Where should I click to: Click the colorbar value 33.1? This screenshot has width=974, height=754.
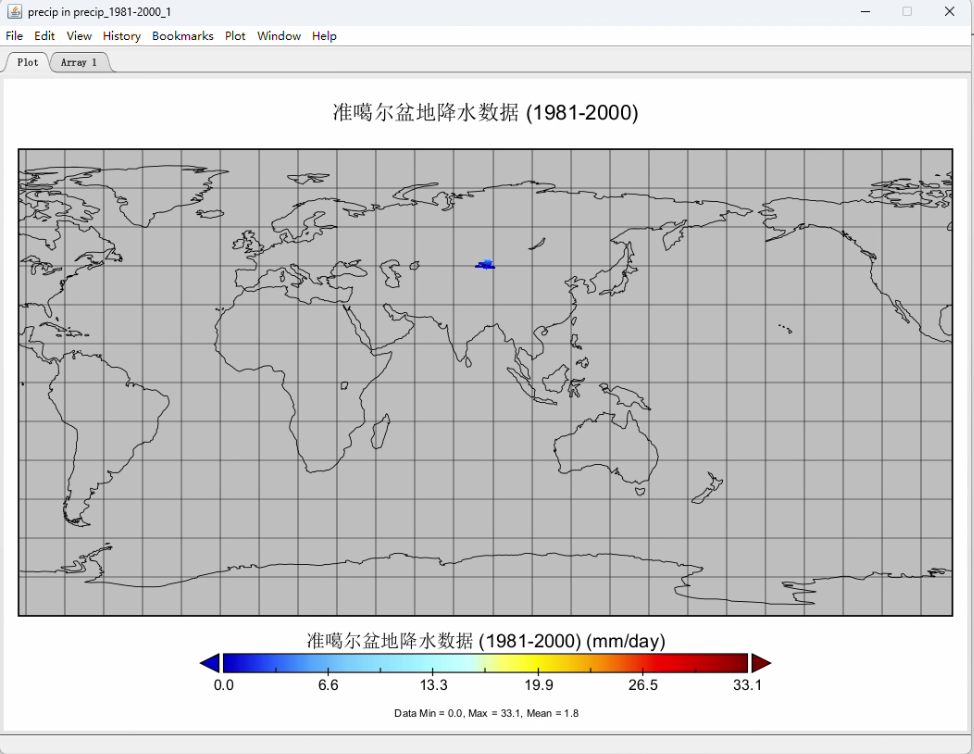point(747,685)
